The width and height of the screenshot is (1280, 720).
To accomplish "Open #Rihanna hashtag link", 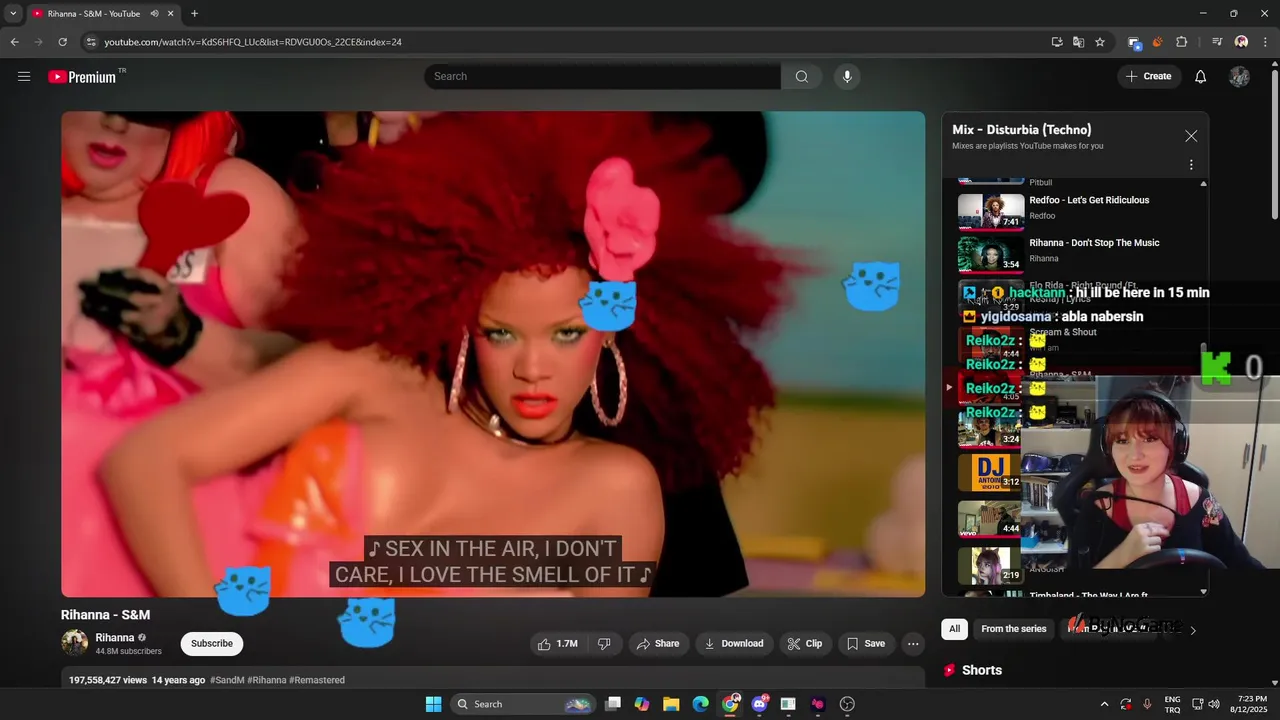I will coord(267,680).
